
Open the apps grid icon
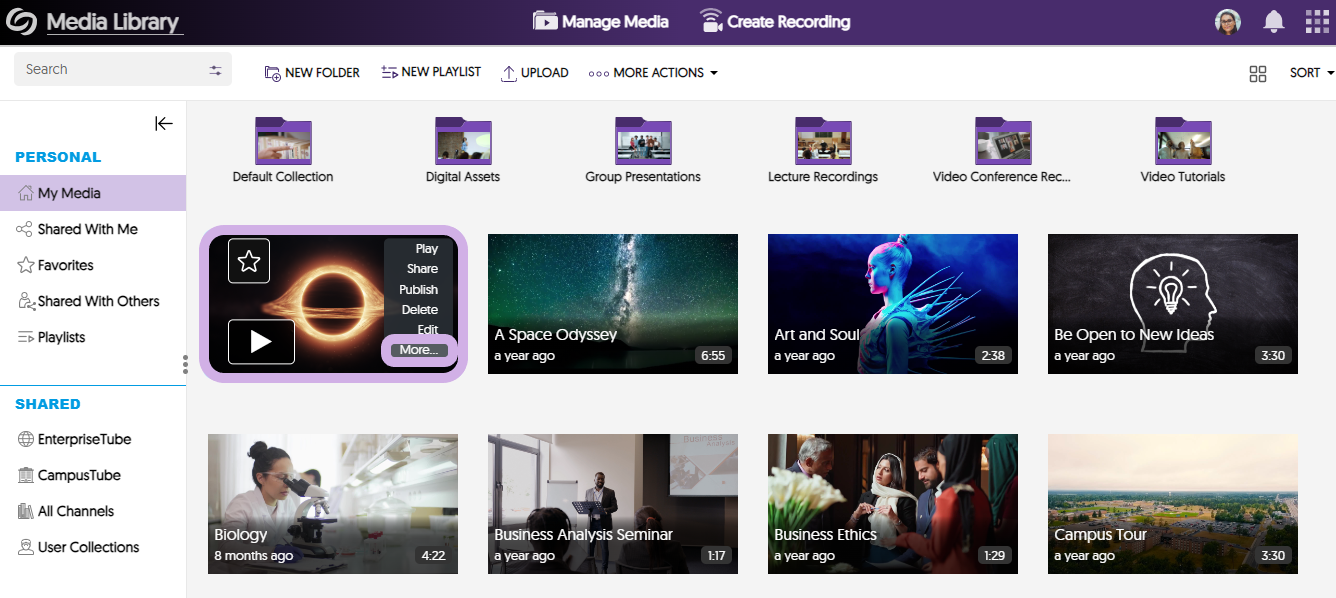click(1318, 22)
